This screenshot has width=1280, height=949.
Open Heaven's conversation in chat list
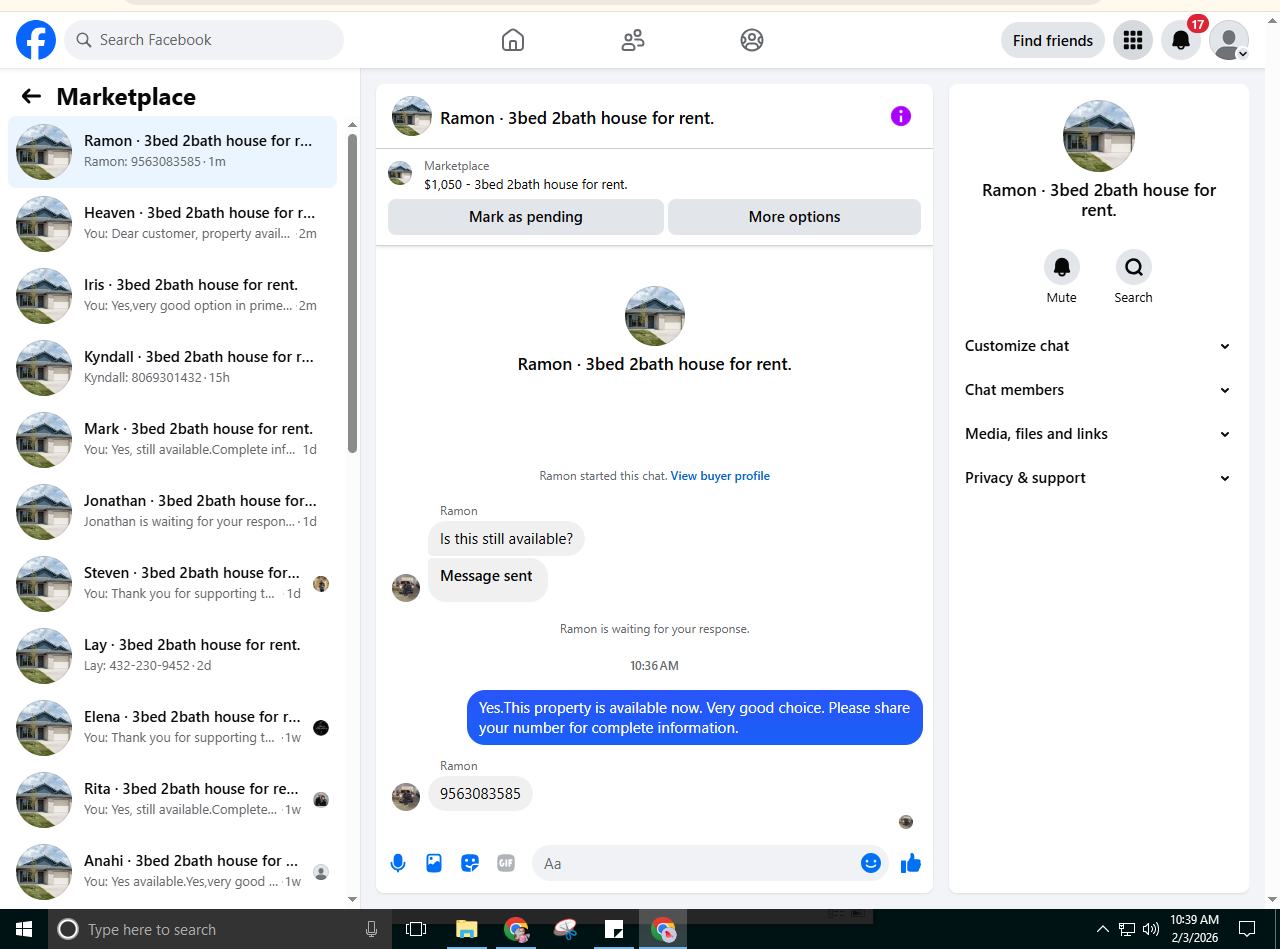[172, 224]
